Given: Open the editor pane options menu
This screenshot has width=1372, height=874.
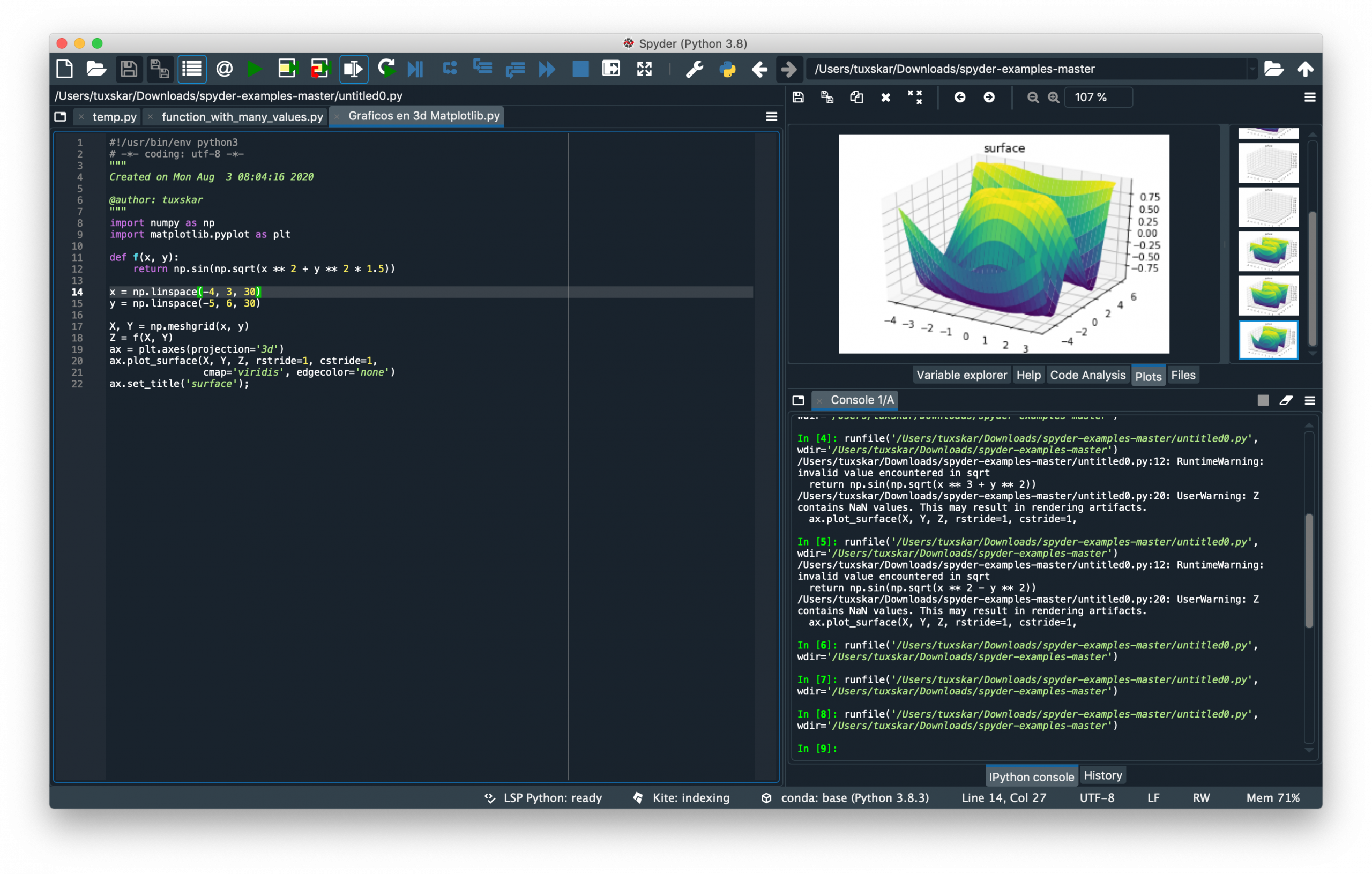Looking at the screenshot, I should point(771,117).
